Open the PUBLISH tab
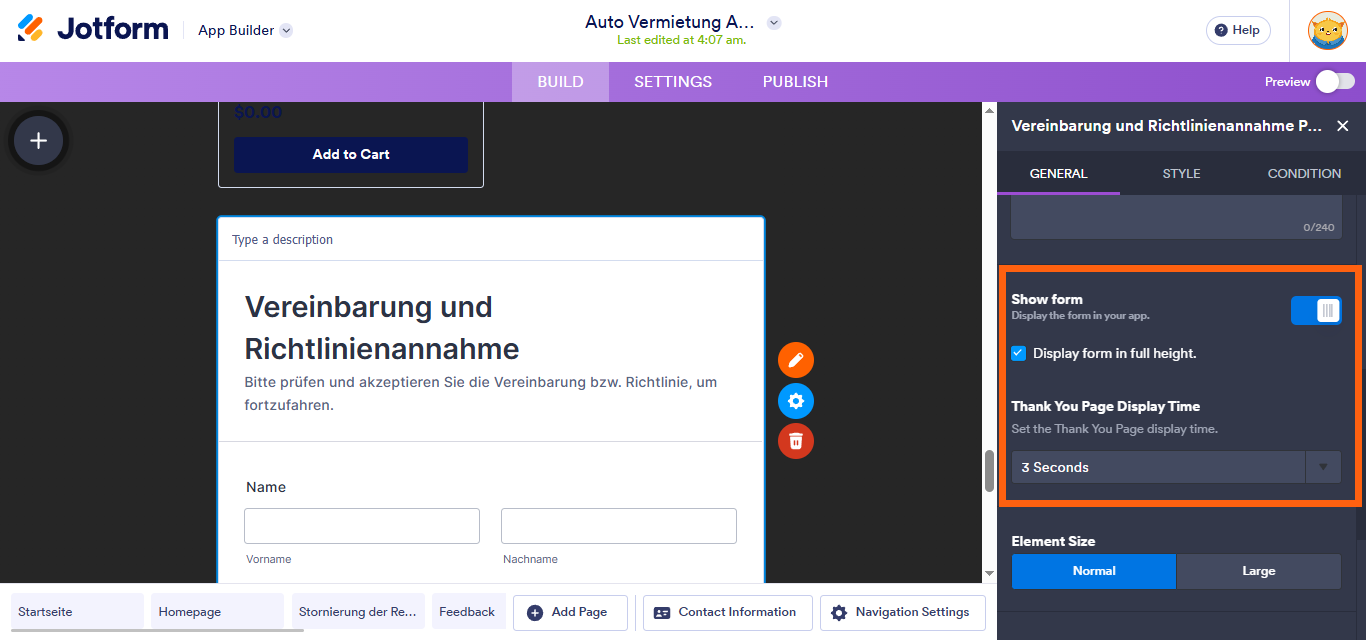The width and height of the screenshot is (1366, 641). pyautogui.click(x=795, y=81)
